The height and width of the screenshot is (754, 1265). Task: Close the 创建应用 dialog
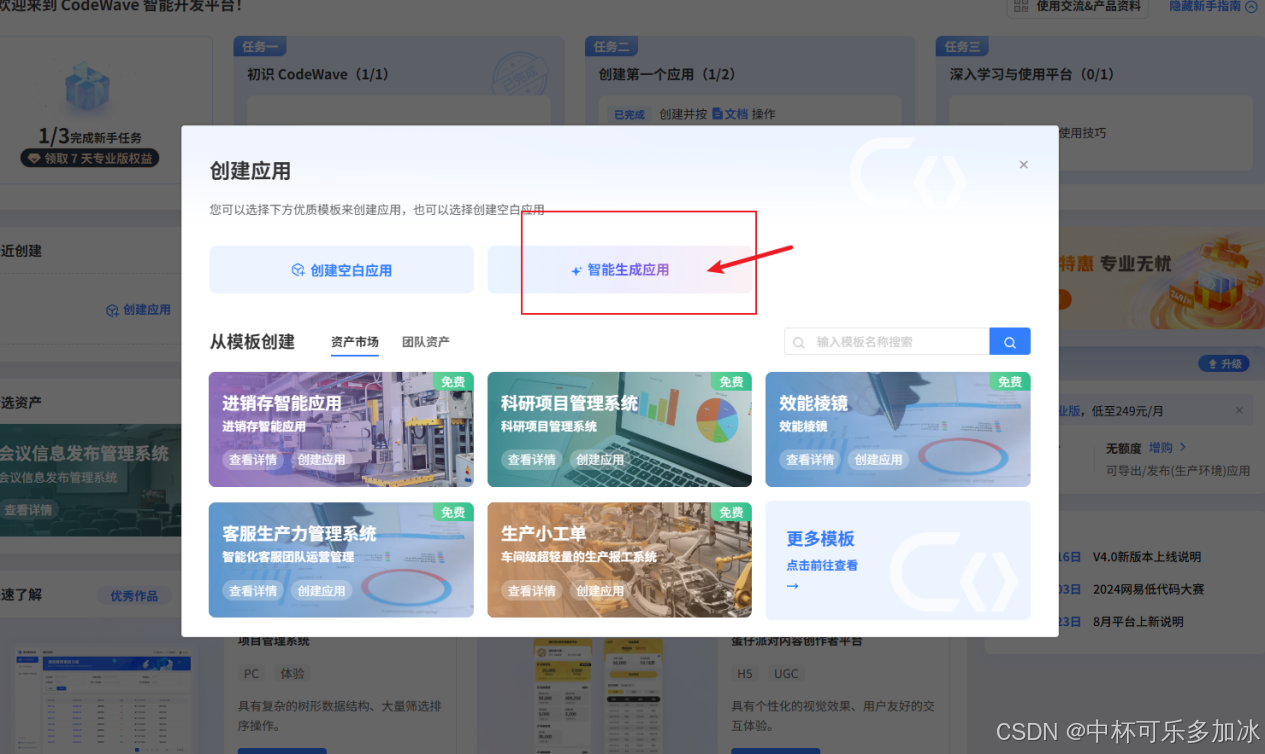point(1023,165)
